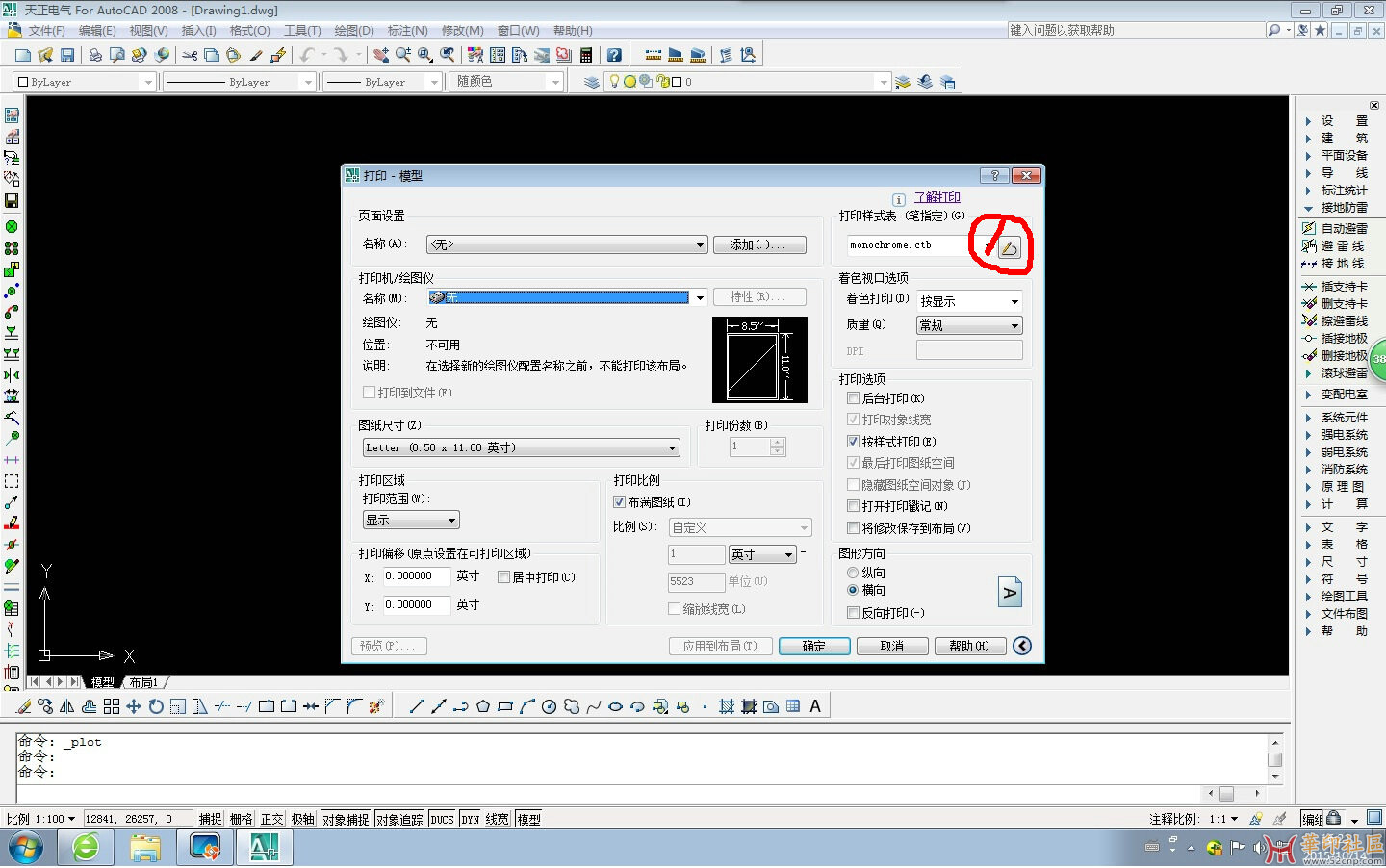Open scale units 英寸 dropdown
The image size is (1386, 868).
point(762,554)
